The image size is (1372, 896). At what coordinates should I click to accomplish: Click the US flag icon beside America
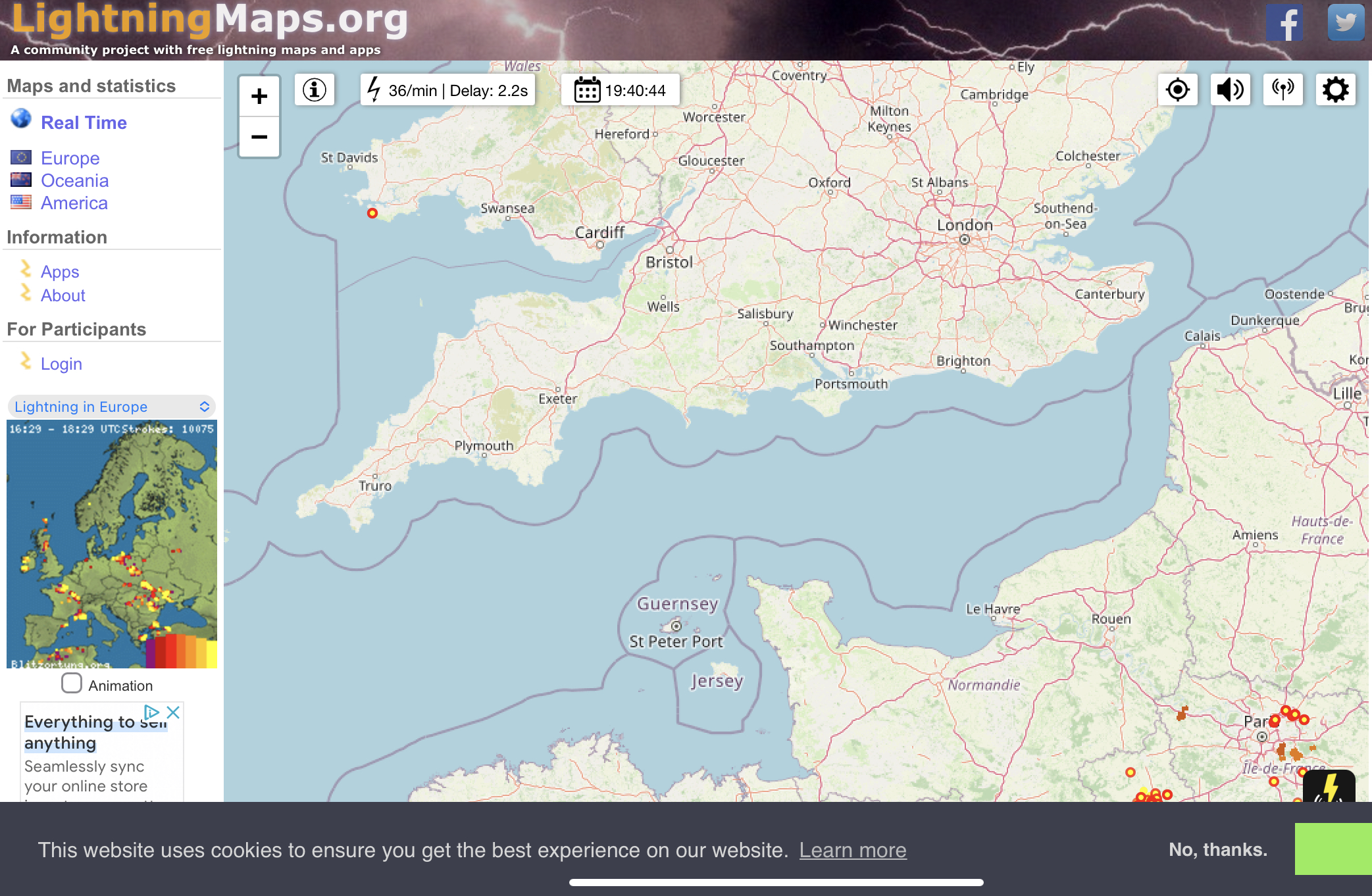tap(21, 202)
